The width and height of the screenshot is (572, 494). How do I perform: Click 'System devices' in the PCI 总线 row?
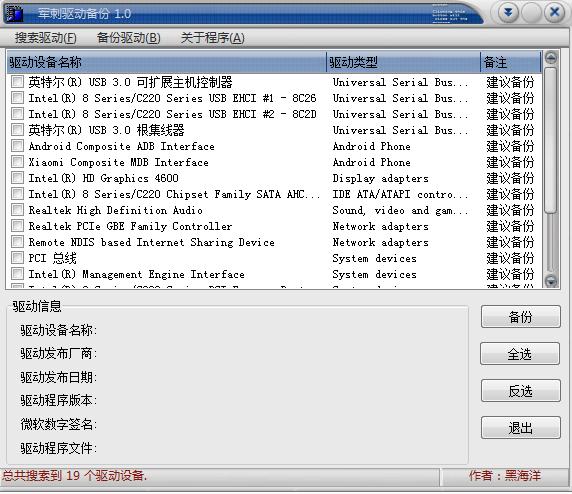point(374,258)
